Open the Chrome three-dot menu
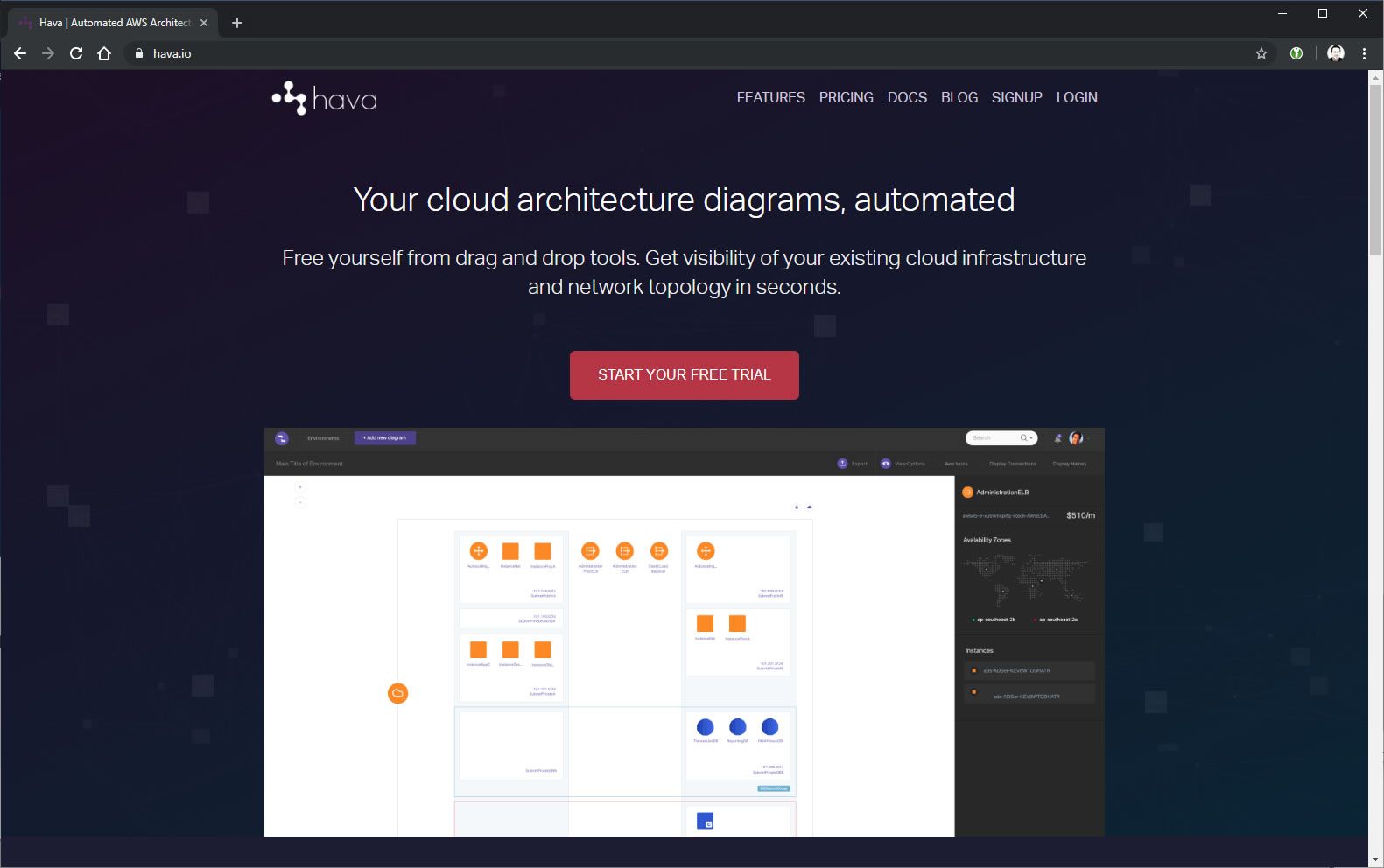The height and width of the screenshot is (868, 1384). pos(1364,53)
